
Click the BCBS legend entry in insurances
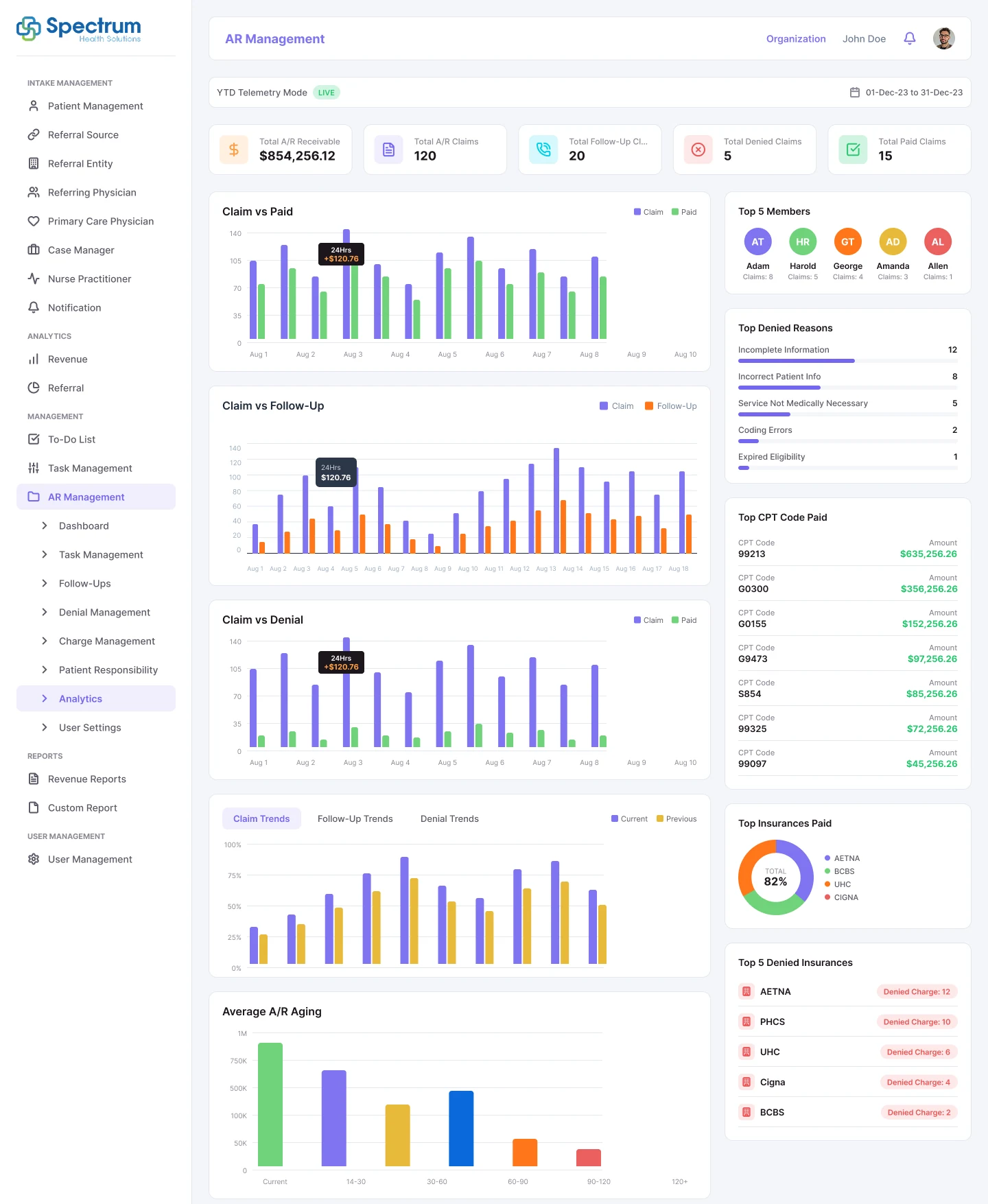pos(840,871)
